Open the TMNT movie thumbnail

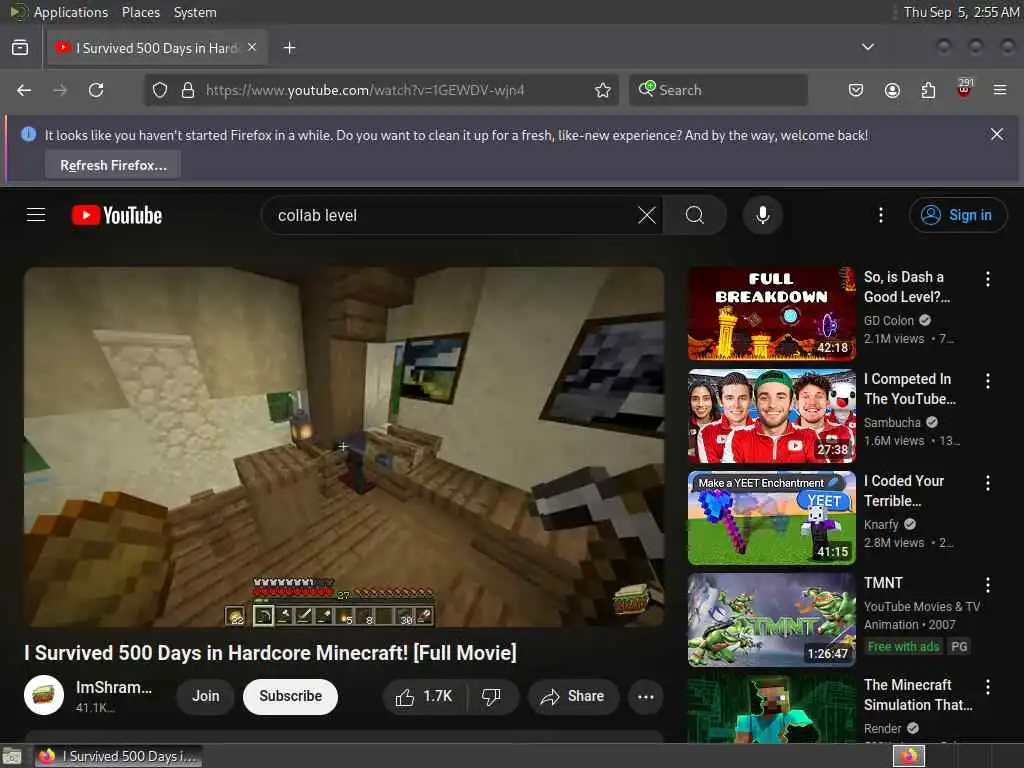pos(771,620)
